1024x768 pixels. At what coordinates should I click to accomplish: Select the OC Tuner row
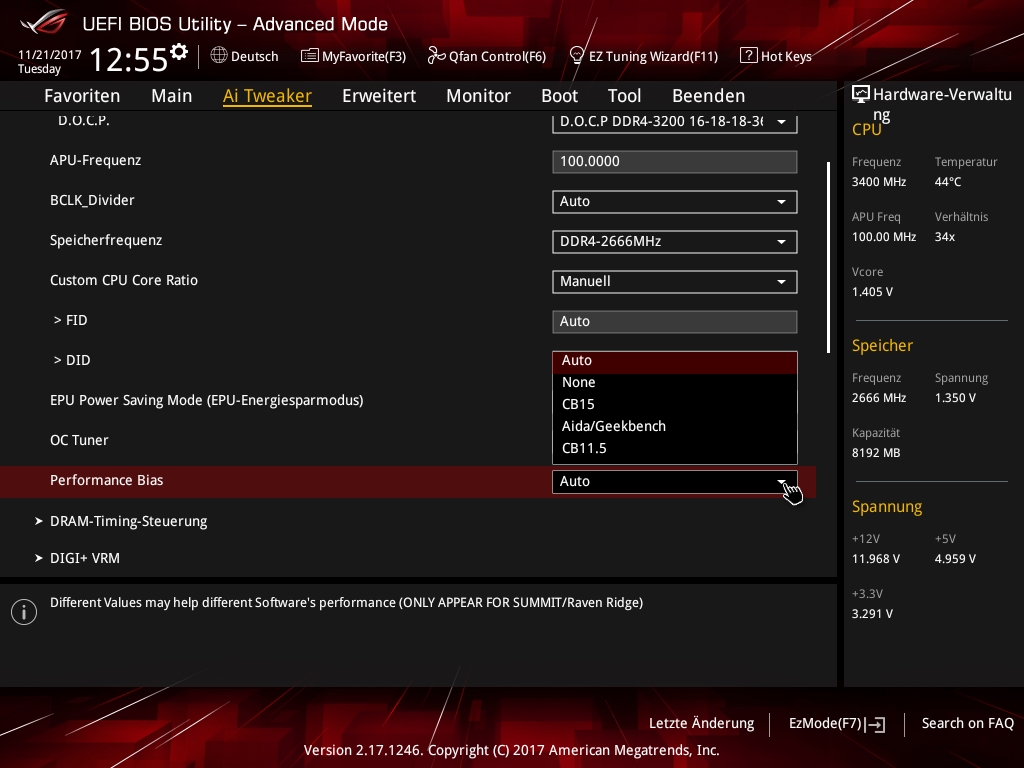[79, 441]
